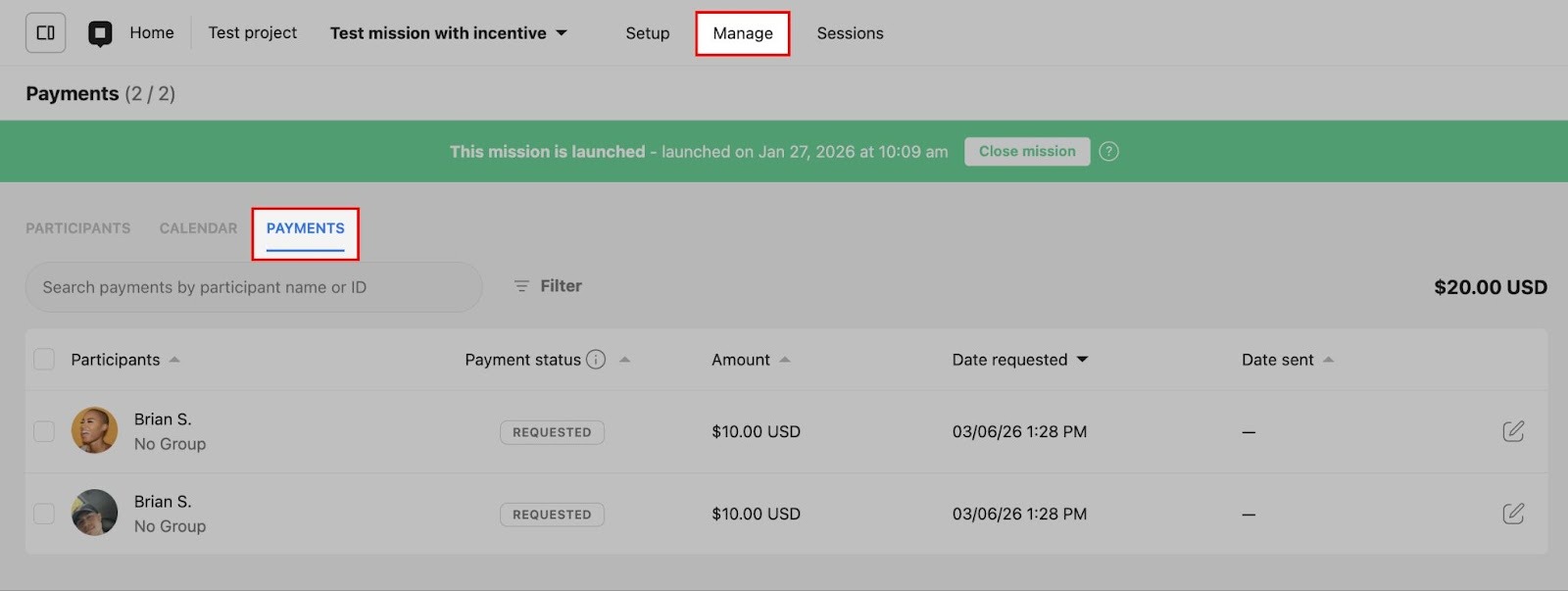
Task: Click the help question mark icon beside Close mission
Action: coord(1108,151)
